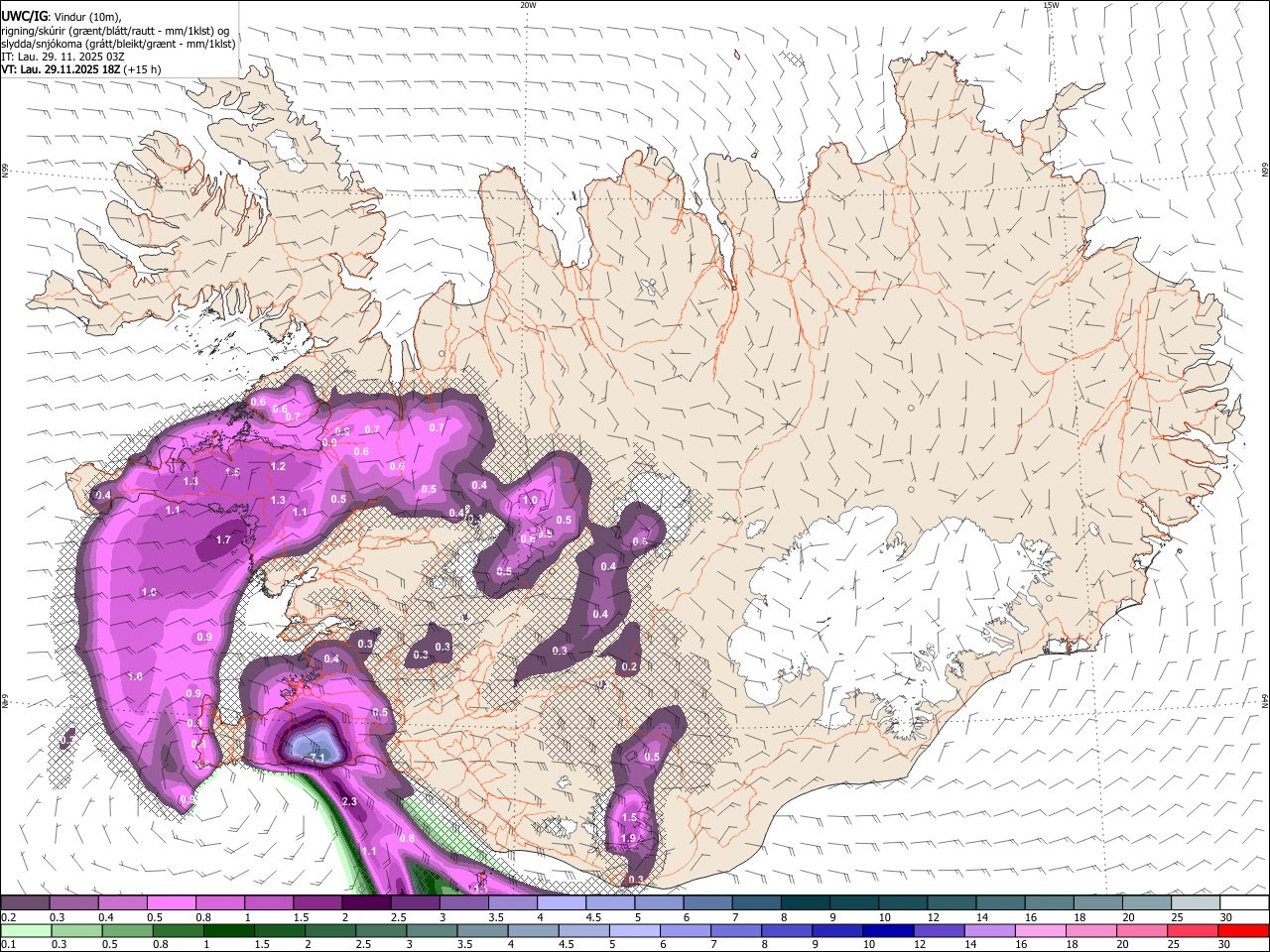Image resolution: width=1270 pixels, height=952 pixels.
Task: Pick the violet 12 swatch, lower legend row
Action: click(x=940, y=931)
